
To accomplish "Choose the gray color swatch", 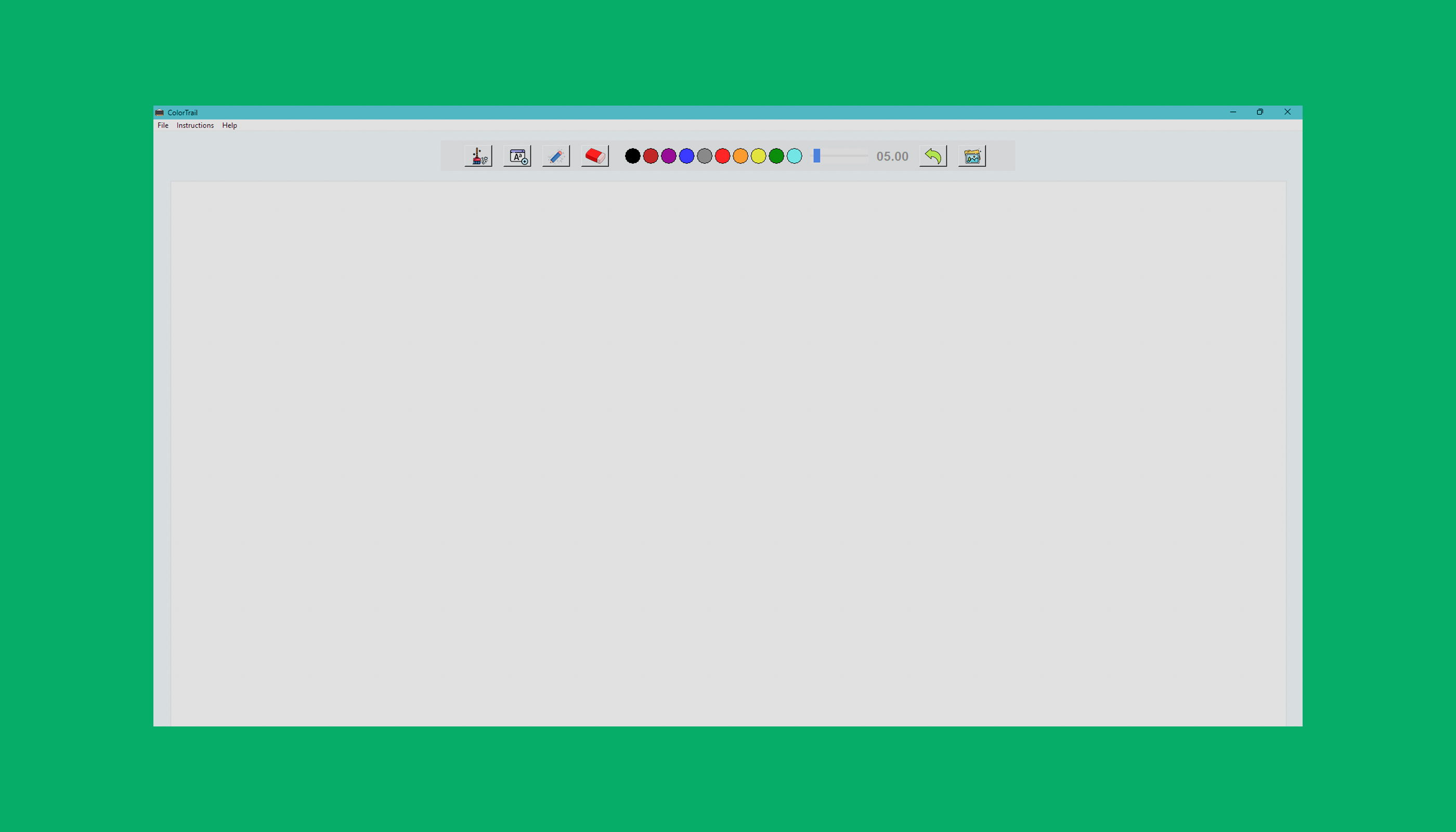I will 705,156.
